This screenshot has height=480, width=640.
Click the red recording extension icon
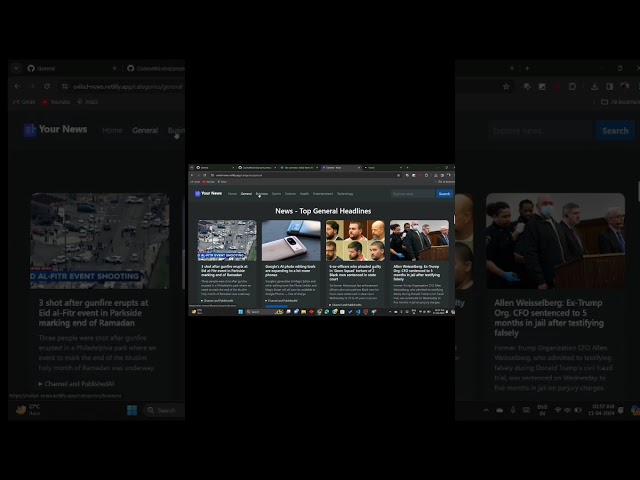420,175
